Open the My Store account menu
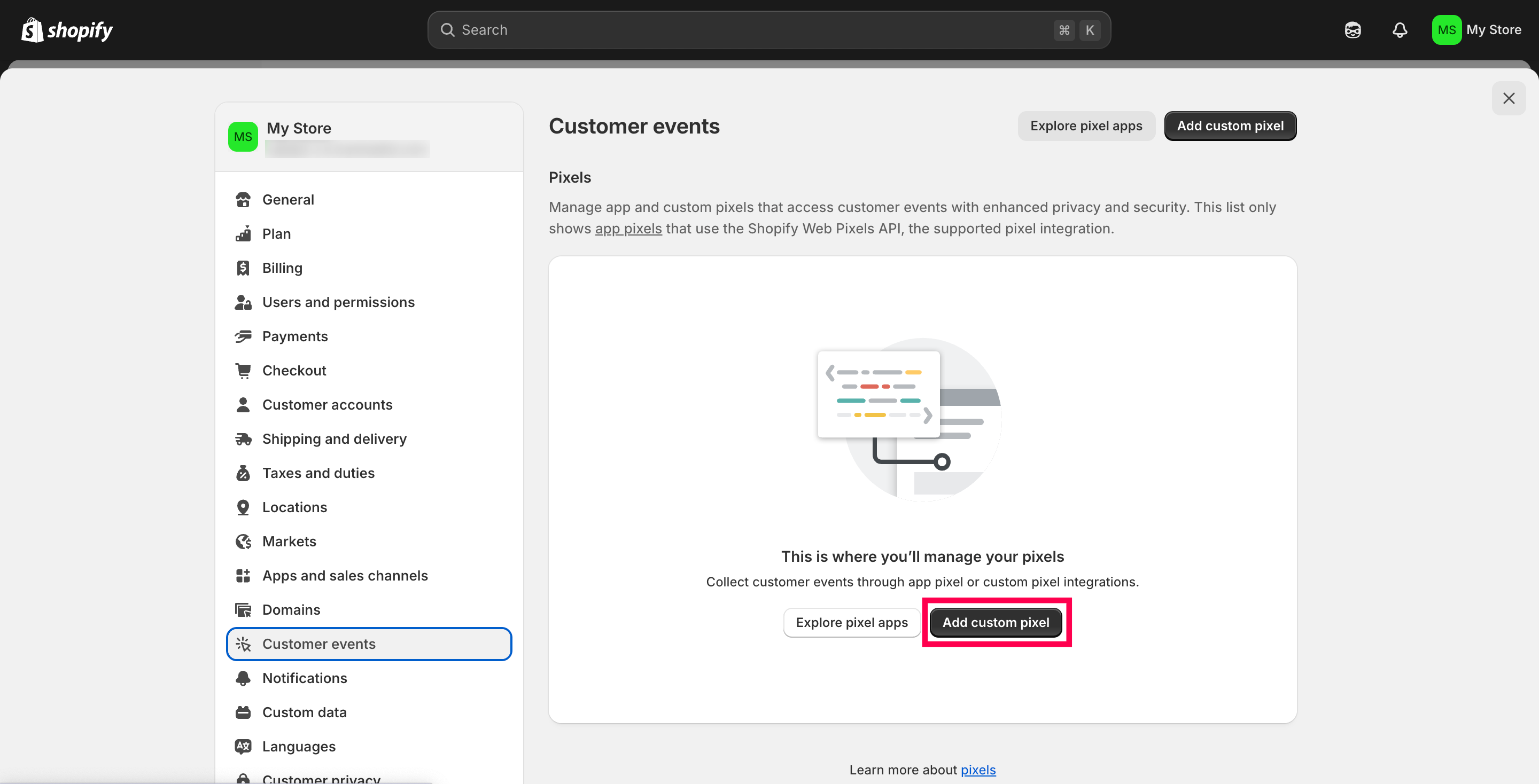The image size is (1539, 784). tap(1476, 30)
